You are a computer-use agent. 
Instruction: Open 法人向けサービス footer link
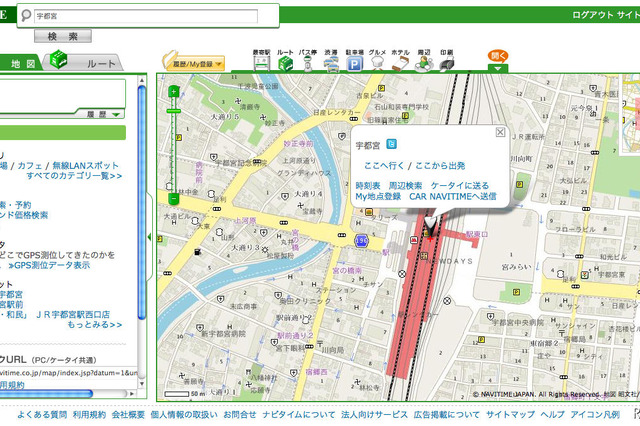(x=374, y=415)
